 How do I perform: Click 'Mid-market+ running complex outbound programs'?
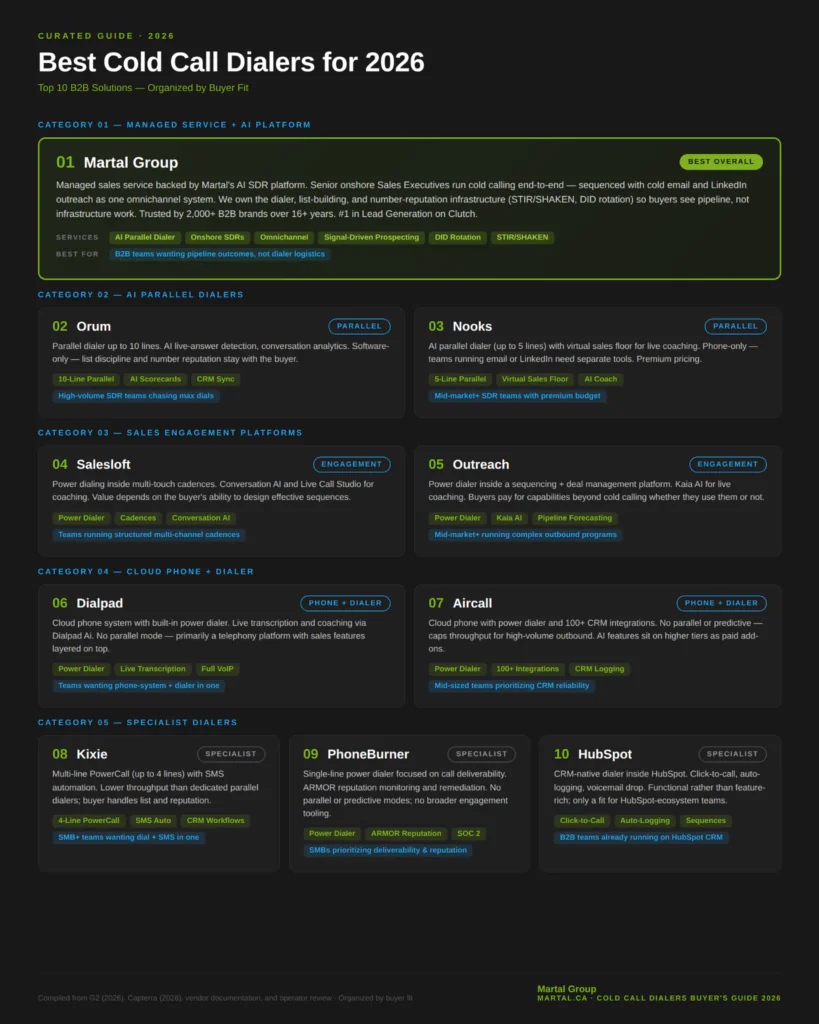526,535
